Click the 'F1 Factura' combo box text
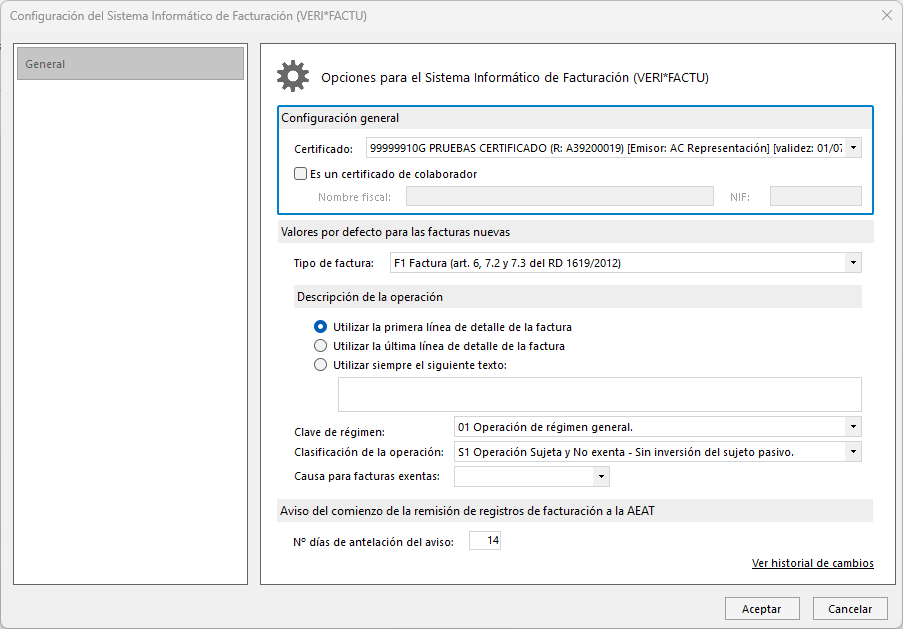The height and width of the screenshot is (629, 903). (618, 263)
